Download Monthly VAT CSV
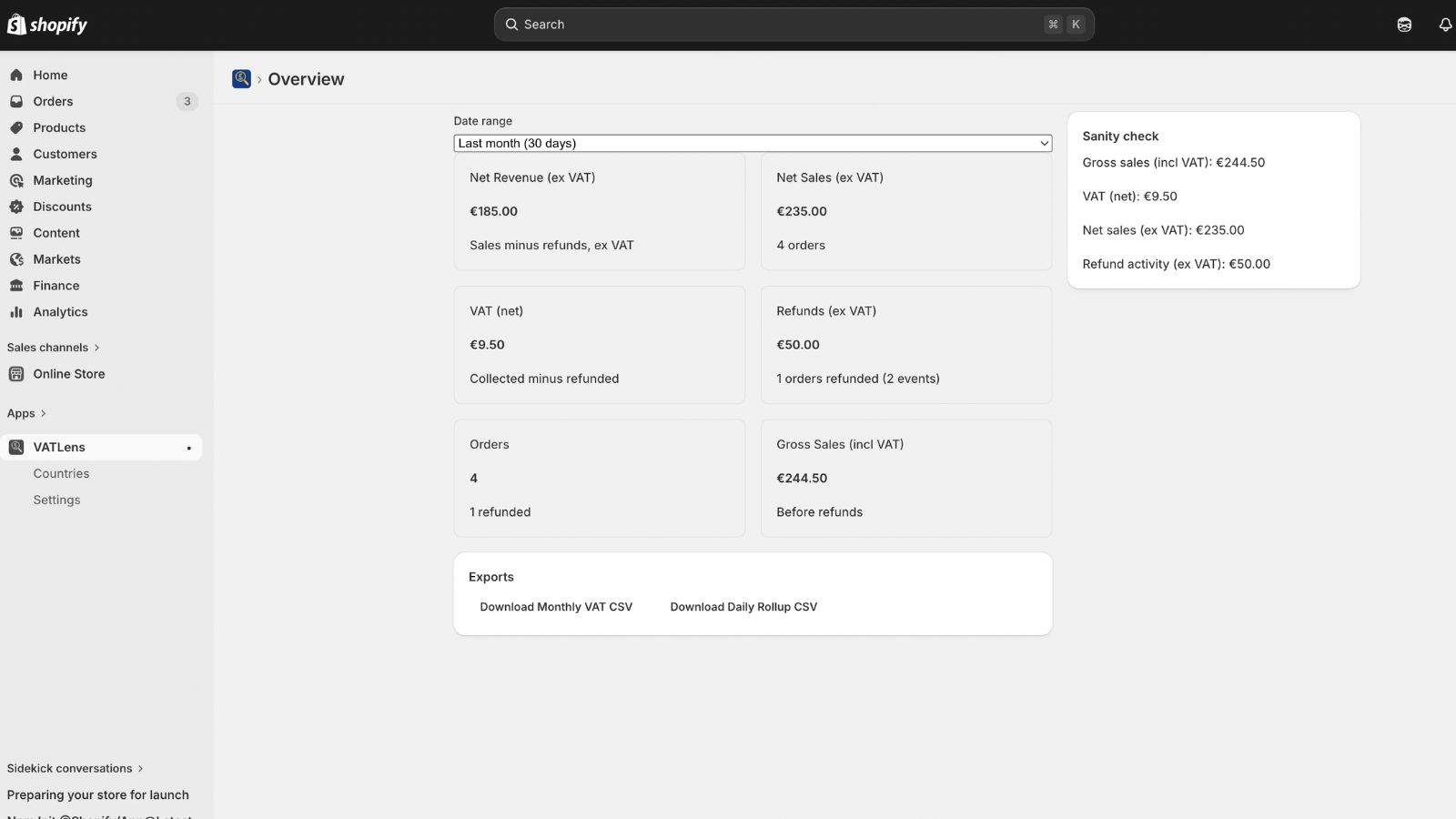Screen dimensions: 1456x819 click(556, 607)
